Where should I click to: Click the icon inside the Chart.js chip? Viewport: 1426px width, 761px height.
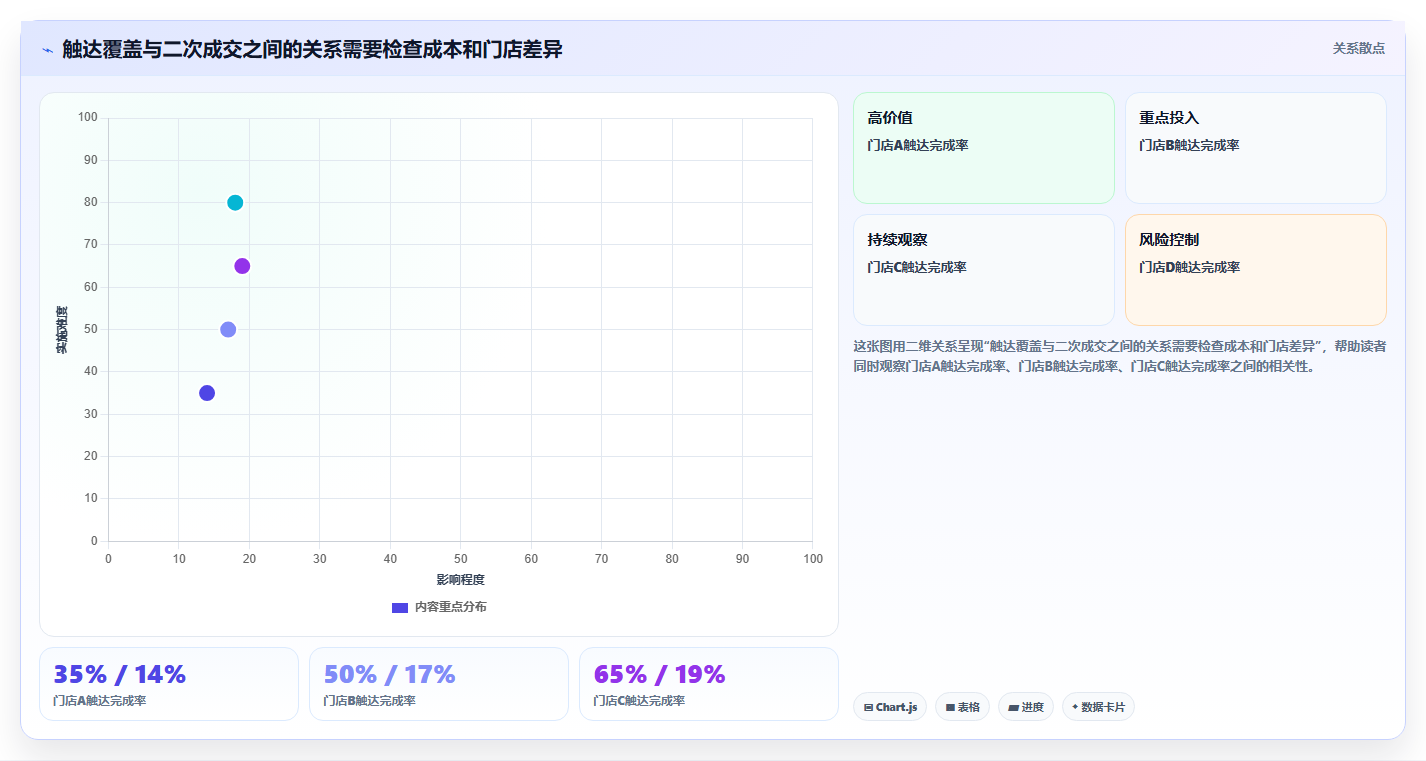pos(868,708)
